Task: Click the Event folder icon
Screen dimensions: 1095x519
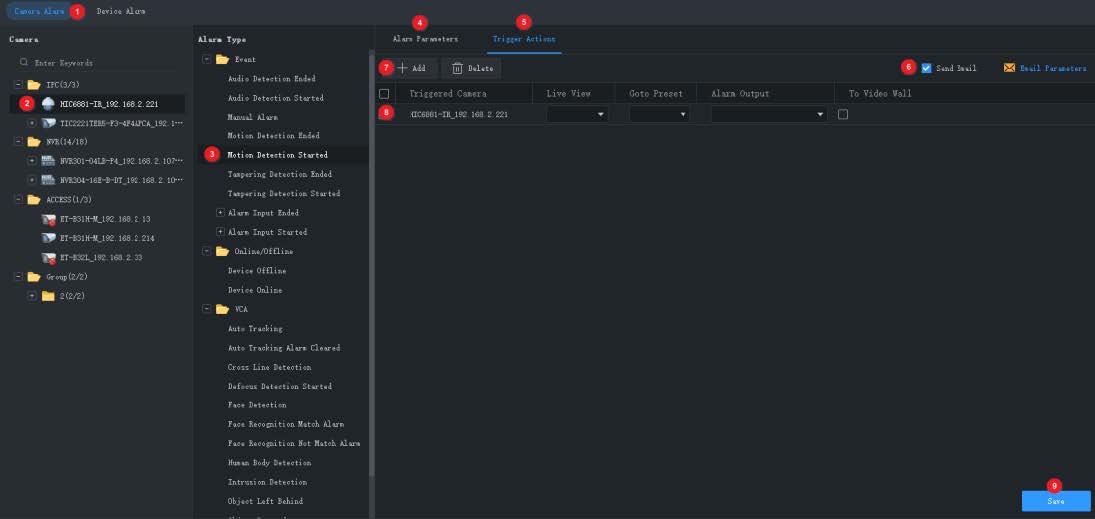Action: (x=222, y=59)
